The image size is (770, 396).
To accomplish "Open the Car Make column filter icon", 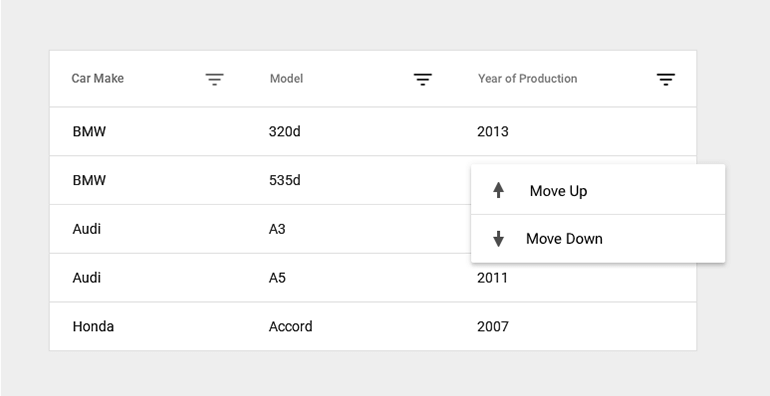I will pos(215,79).
